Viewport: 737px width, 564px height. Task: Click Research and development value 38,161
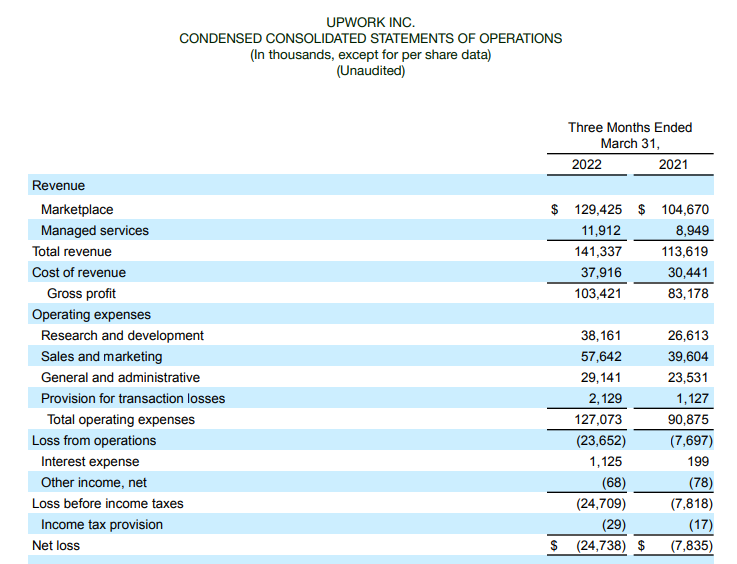click(x=601, y=336)
